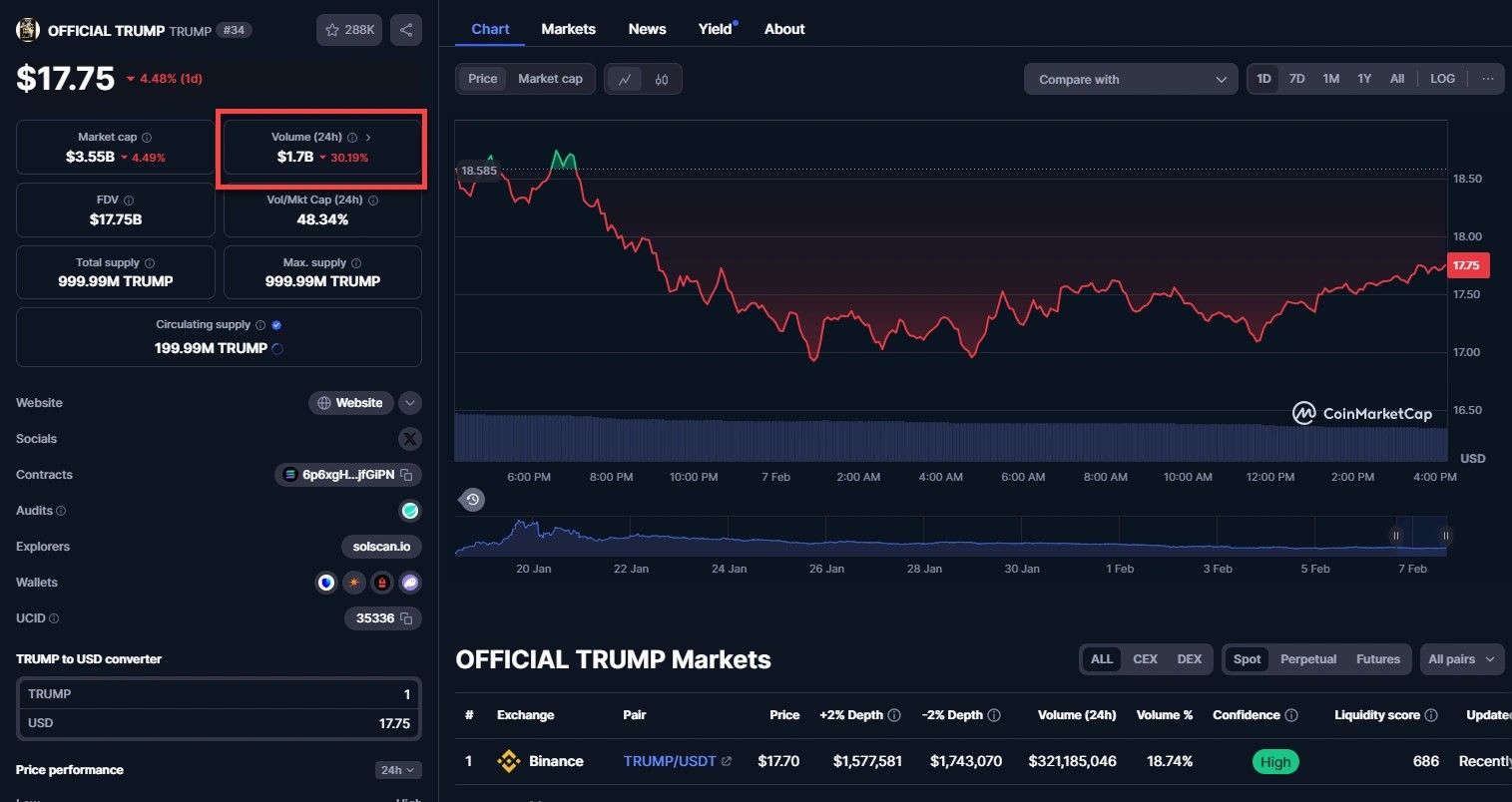
Task: Filter markets by CEX
Action: point(1146,659)
